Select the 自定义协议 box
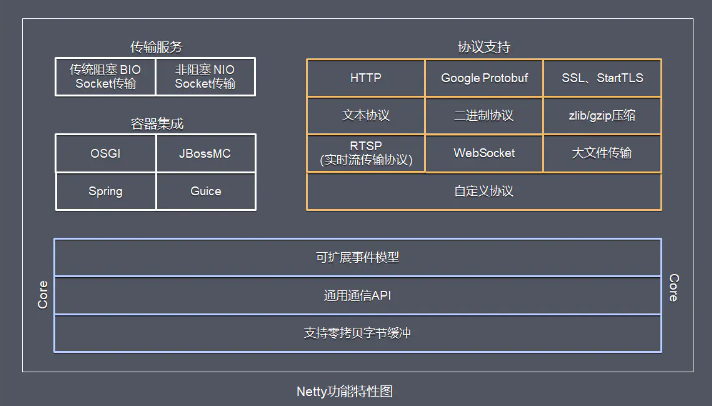The image size is (712, 406). point(484,191)
